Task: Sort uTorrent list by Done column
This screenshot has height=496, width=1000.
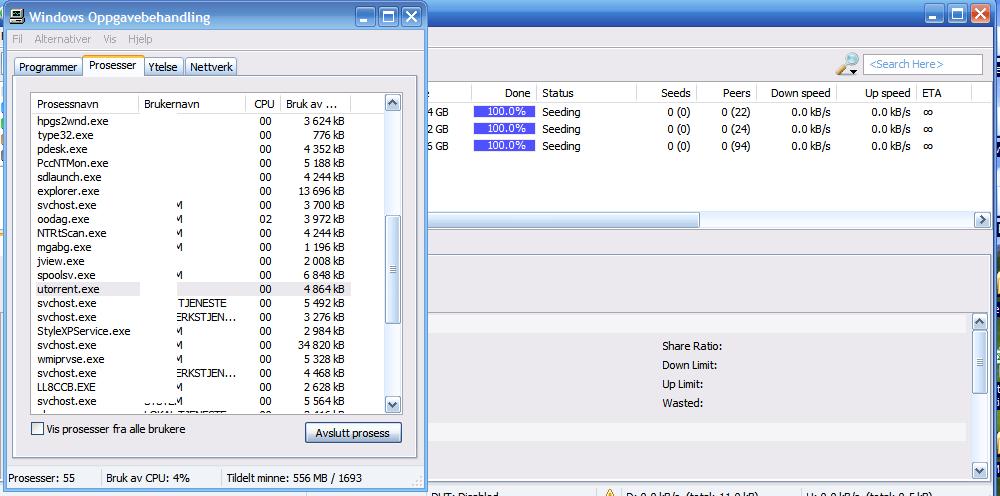Action: tap(504, 93)
